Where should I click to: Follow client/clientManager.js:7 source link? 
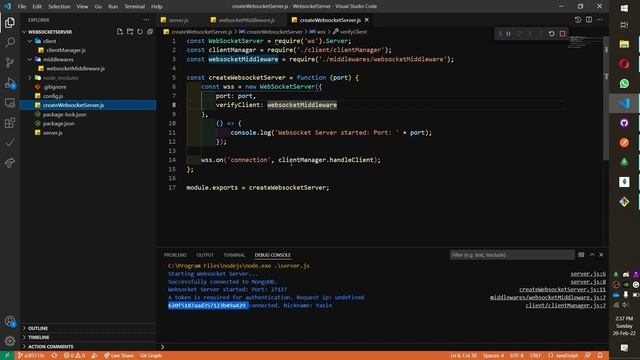(x=566, y=305)
